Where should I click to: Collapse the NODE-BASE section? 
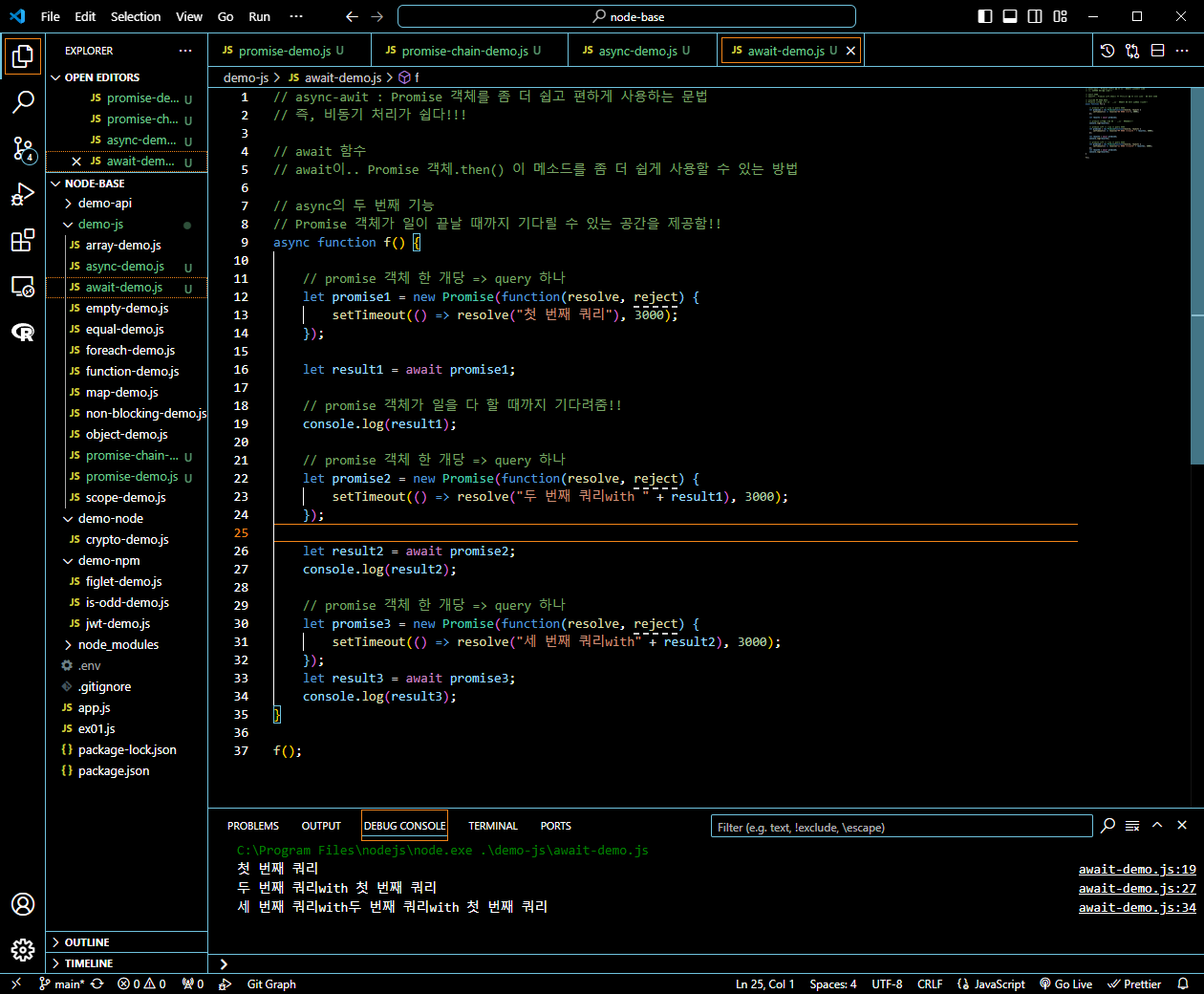[x=56, y=184]
